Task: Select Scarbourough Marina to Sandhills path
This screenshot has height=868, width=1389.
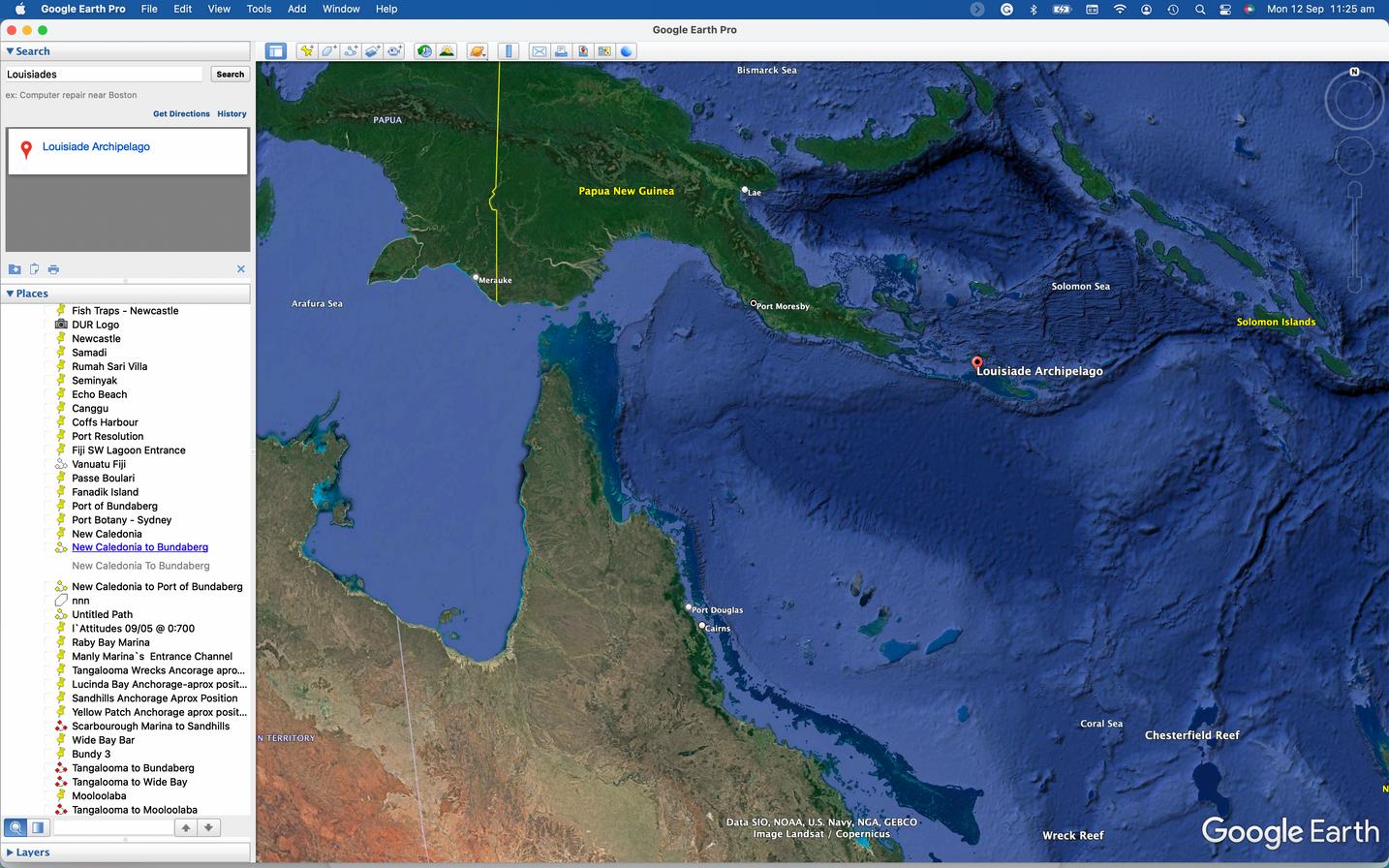Action: 151,727
